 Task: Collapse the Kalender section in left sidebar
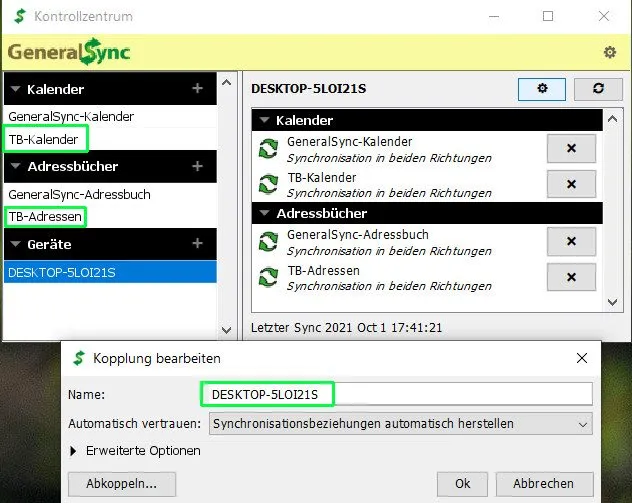pyautogui.click(x=15, y=89)
